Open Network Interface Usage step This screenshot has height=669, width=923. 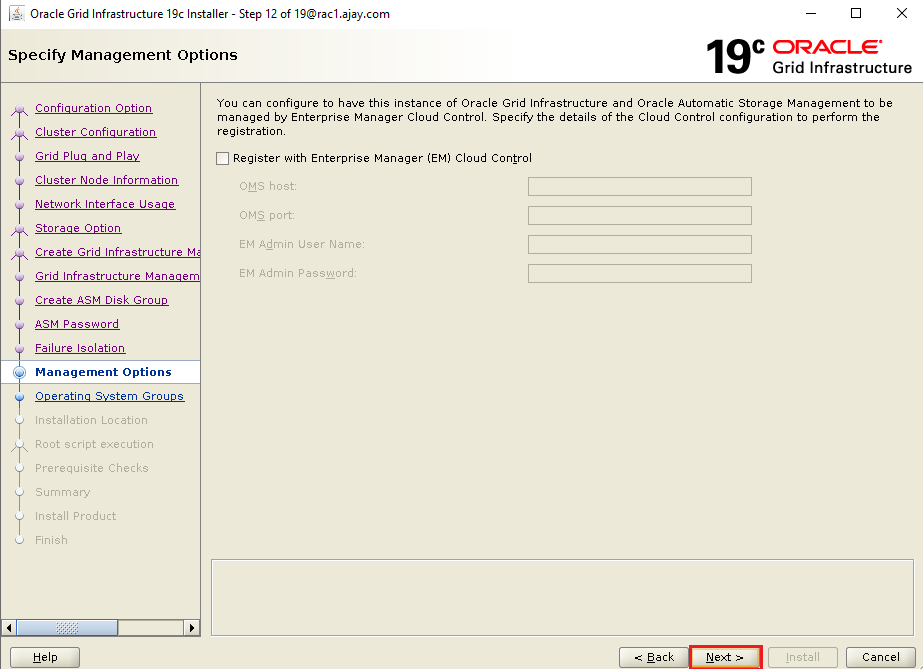coord(105,204)
